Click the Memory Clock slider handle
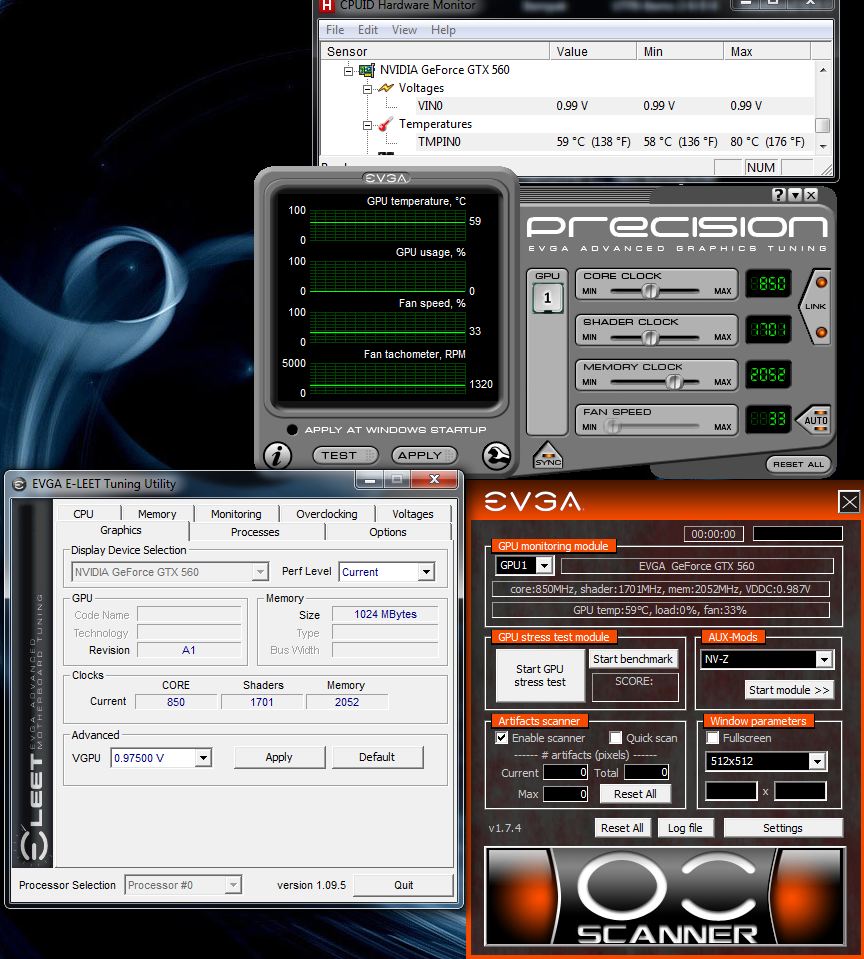This screenshot has width=864, height=959. point(674,382)
